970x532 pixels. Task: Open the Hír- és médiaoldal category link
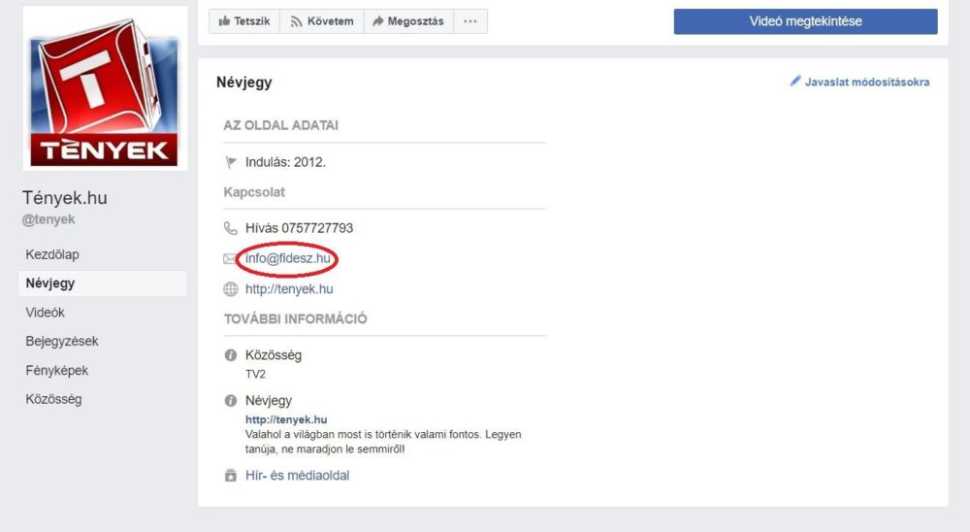coord(297,476)
